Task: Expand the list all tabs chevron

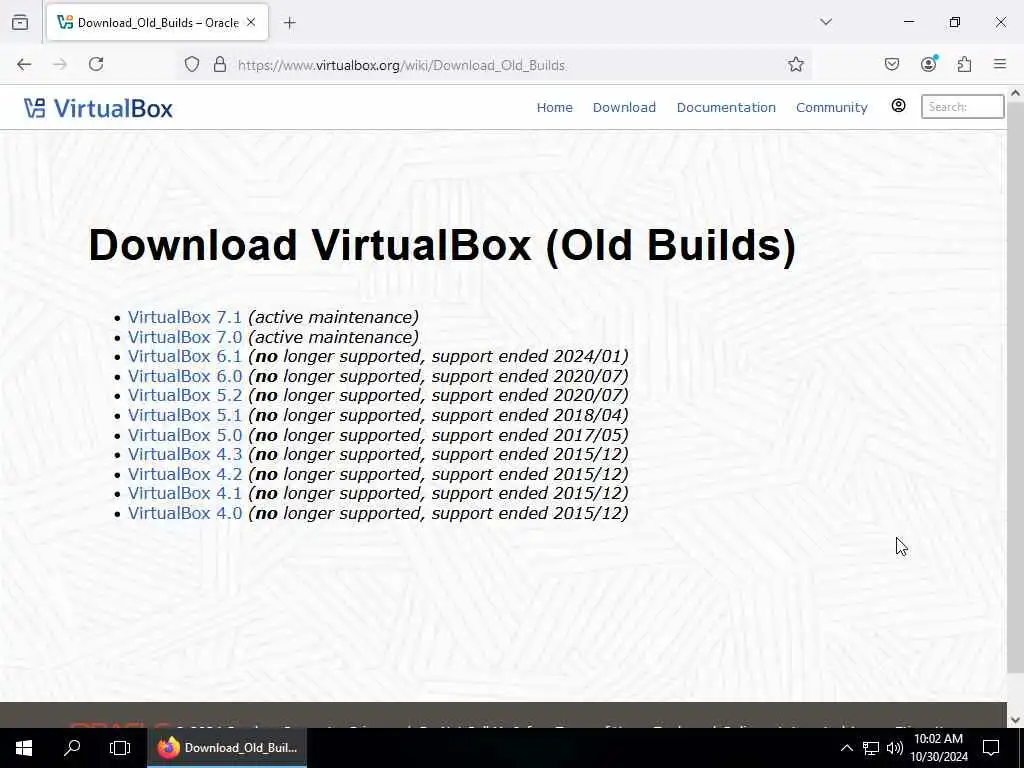Action: [826, 22]
